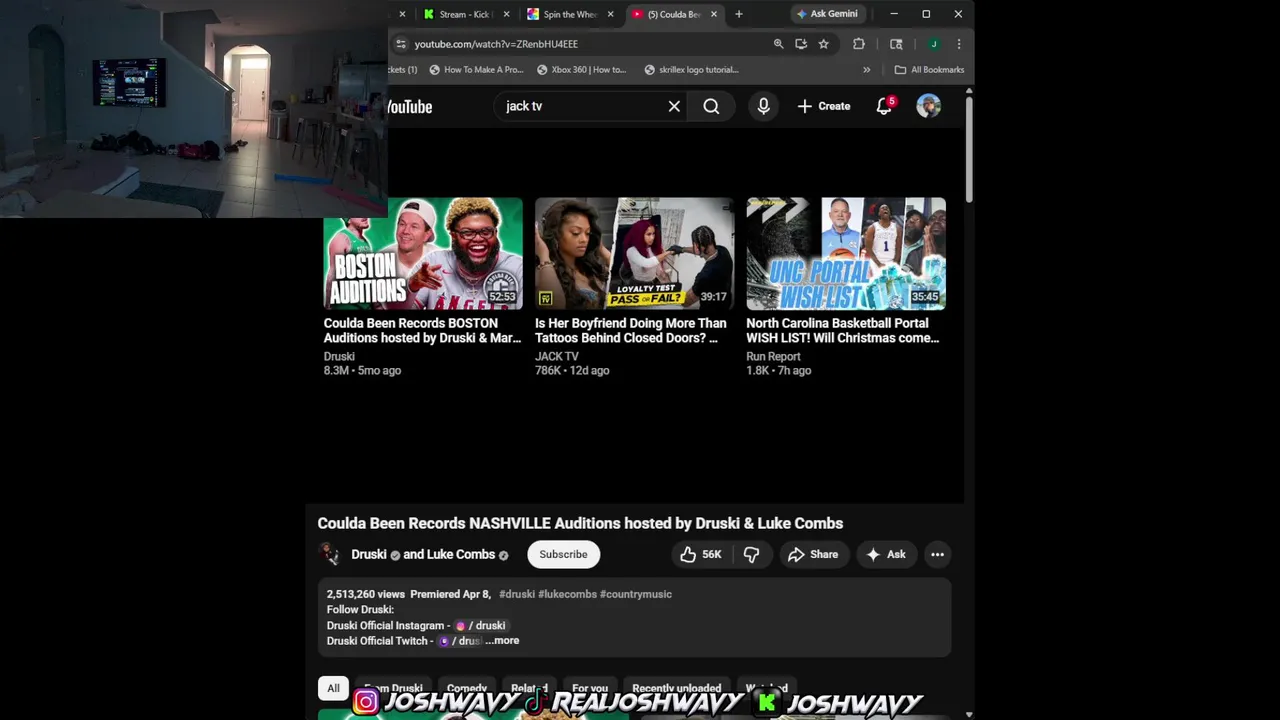The width and height of the screenshot is (1280, 720).
Task: Open the three-dot more actions menu
Action: (x=937, y=554)
